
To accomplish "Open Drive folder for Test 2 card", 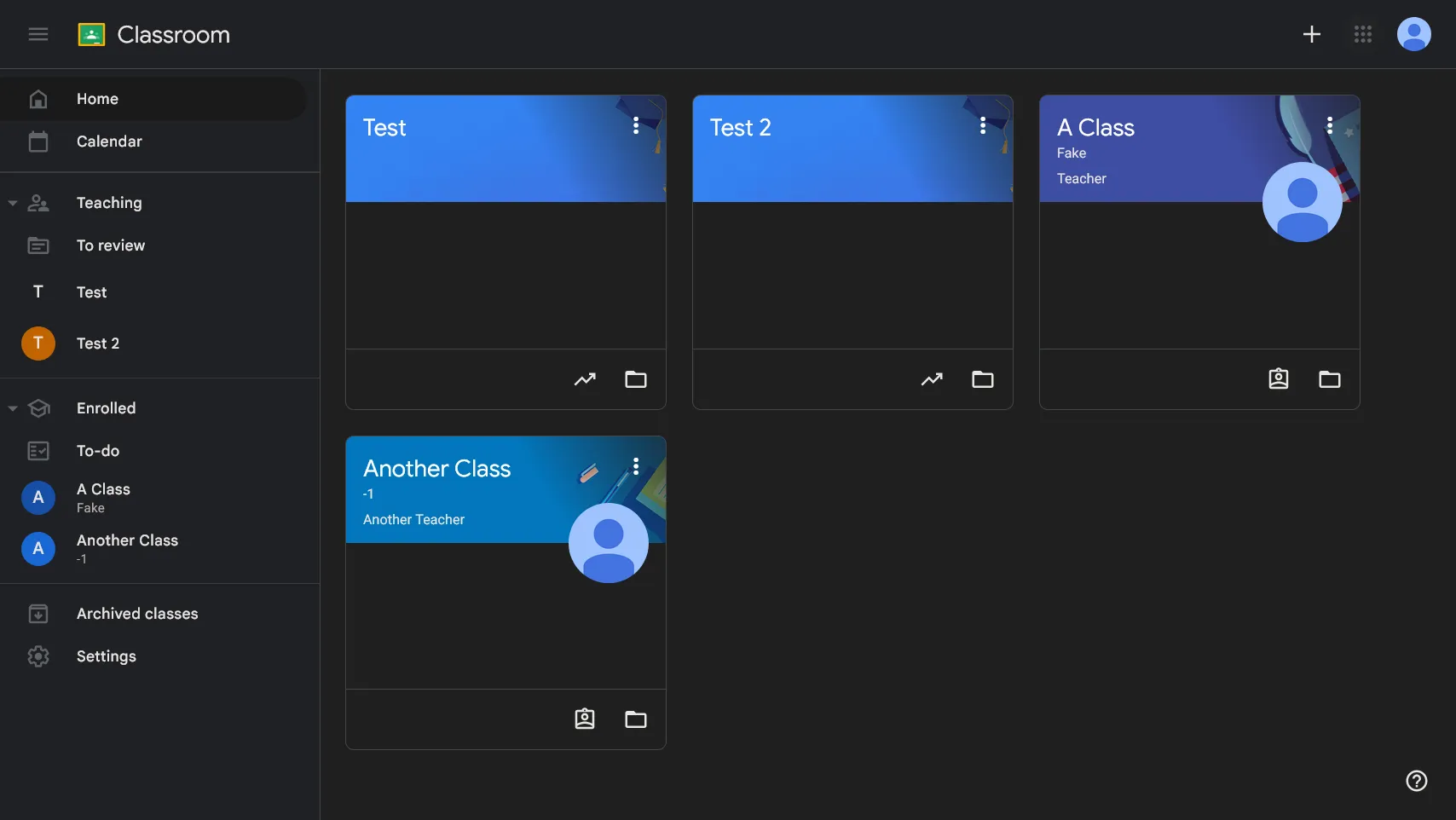I will tap(983, 379).
